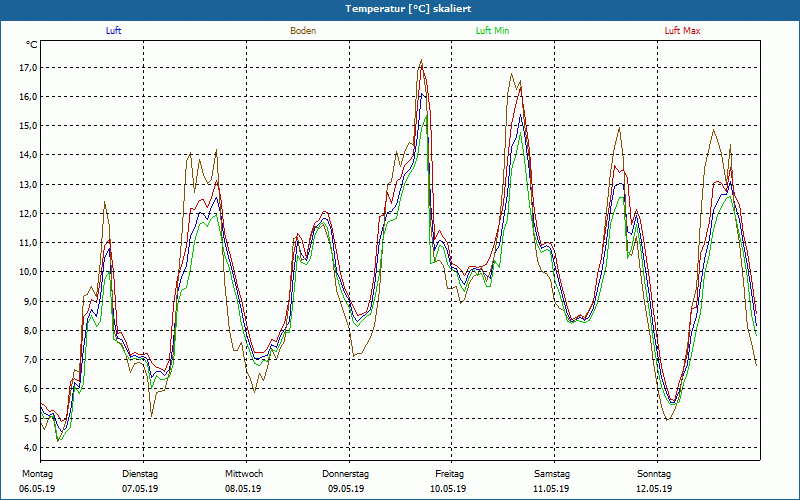Viewport: 800px width, 500px height.
Task: Click the blue Luft legend label
Action: click(113, 31)
